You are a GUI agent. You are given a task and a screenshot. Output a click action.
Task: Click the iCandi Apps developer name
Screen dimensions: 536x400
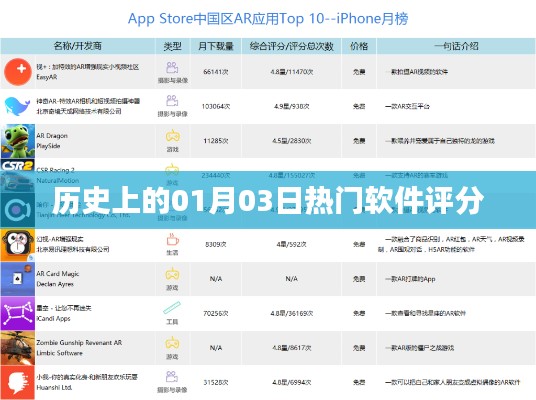pyautogui.click(x=53, y=319)
